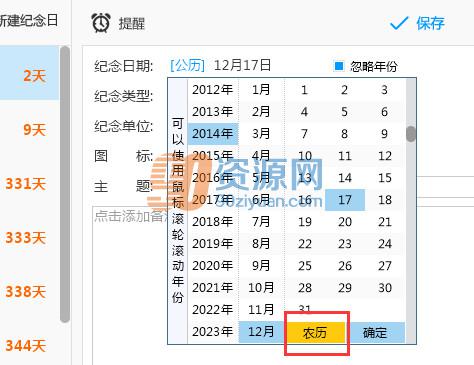
Task: Pick day 30 in date grid
Action: click(385, 288)
